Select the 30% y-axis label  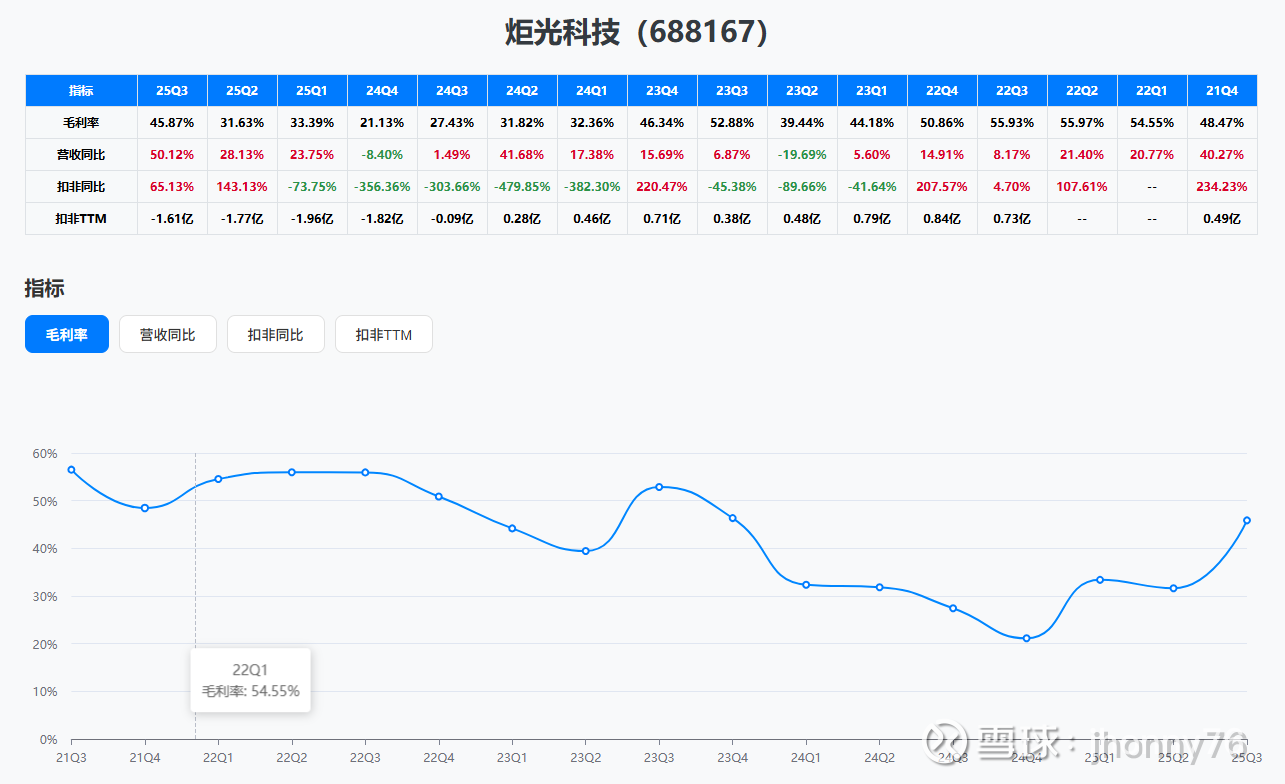pos(45,596)
